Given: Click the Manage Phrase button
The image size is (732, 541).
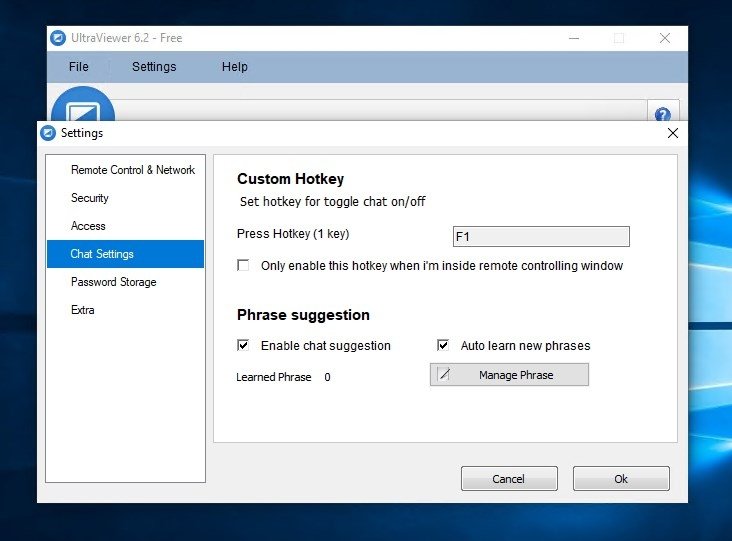Looking at the screenshot, I should pyautogui.click(x=509, y=374).
